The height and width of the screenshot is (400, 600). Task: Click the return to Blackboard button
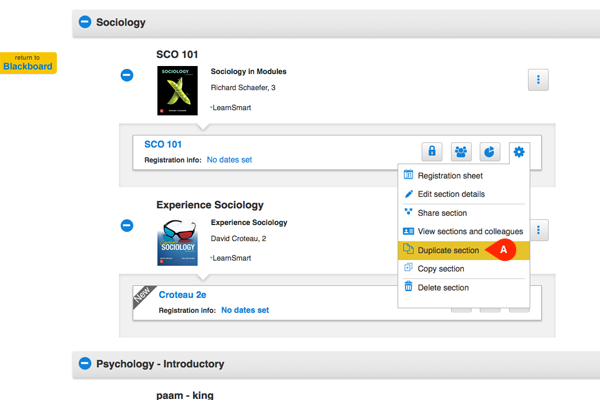click(x=28, y=63)
